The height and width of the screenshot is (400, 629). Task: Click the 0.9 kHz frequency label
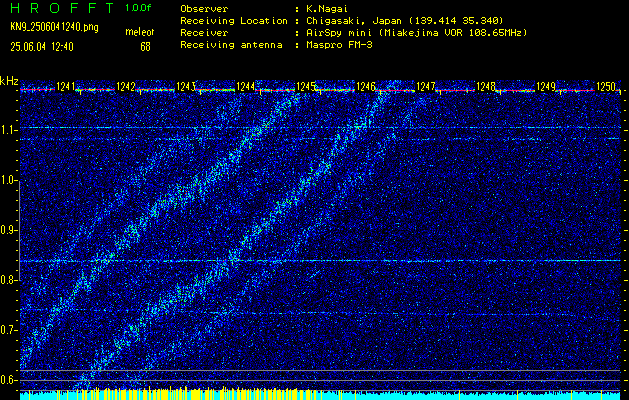(x=9, y=230)
